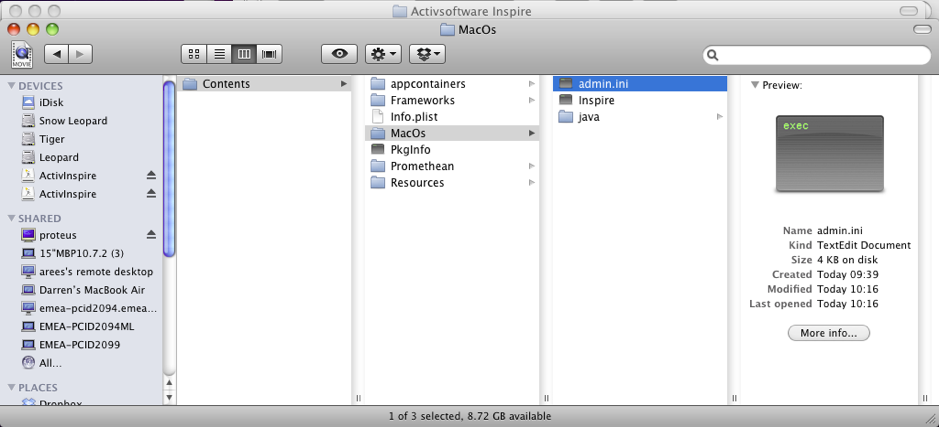Switch to Cover Flow view
Image resolution: width=939 pixels, height=427 pixels.
(x=268, y=54)
